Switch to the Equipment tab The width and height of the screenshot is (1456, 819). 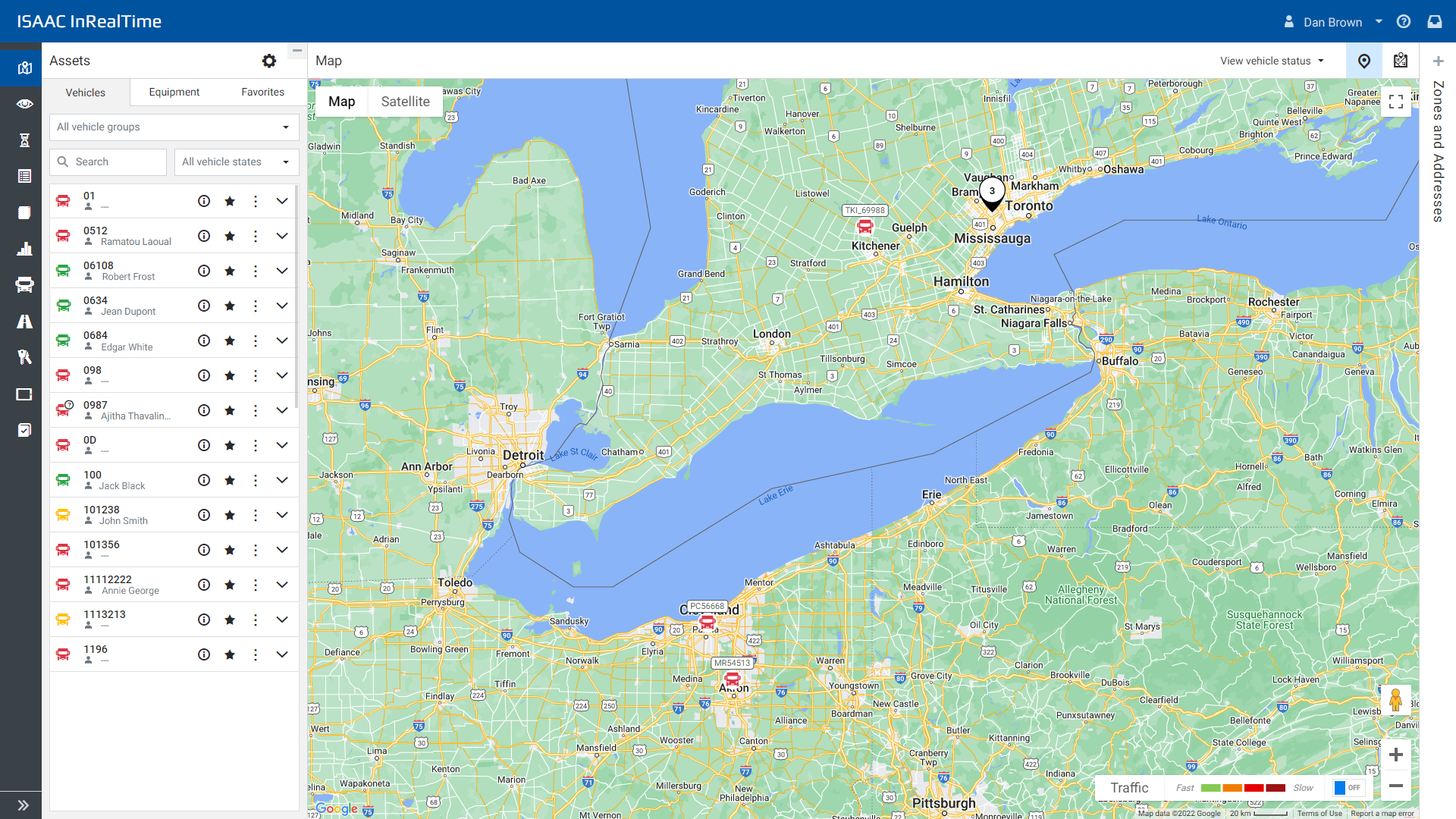pos(174,92)
